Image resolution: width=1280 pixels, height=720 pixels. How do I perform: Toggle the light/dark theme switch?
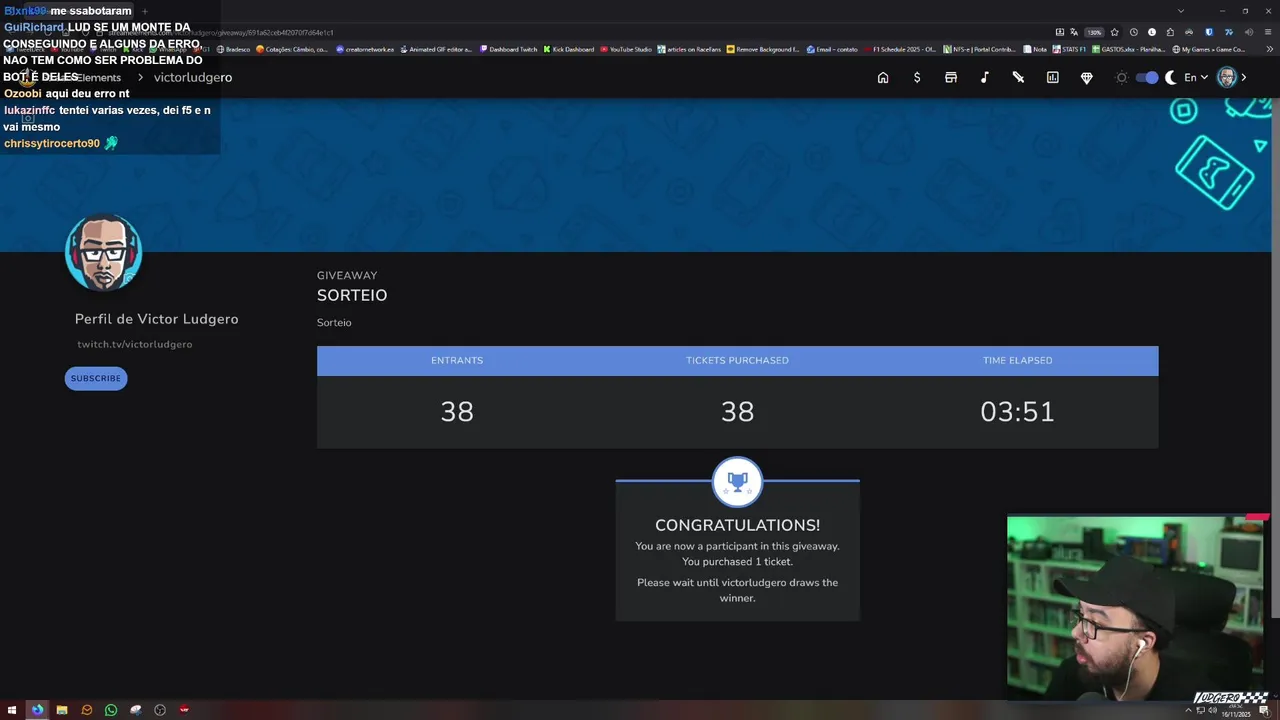click(1147, 78)
